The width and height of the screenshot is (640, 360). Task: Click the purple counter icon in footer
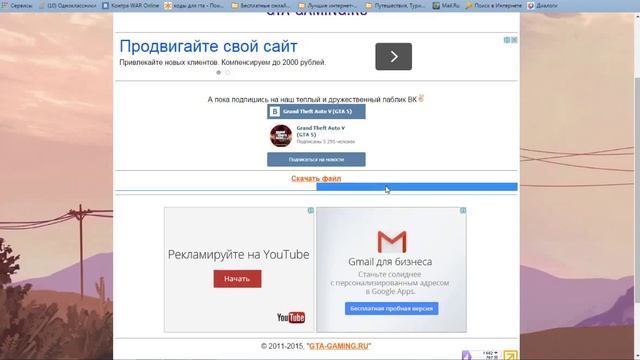[x=467, y=355]
